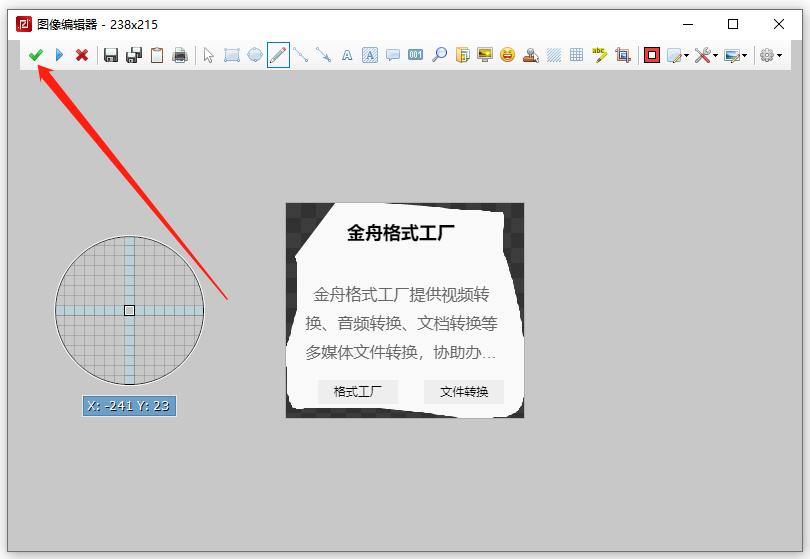Expand the wrench and screwdriver tools dropdown
Image resolution: width=810 pixels, height=559 pixels.
[706, 55]
